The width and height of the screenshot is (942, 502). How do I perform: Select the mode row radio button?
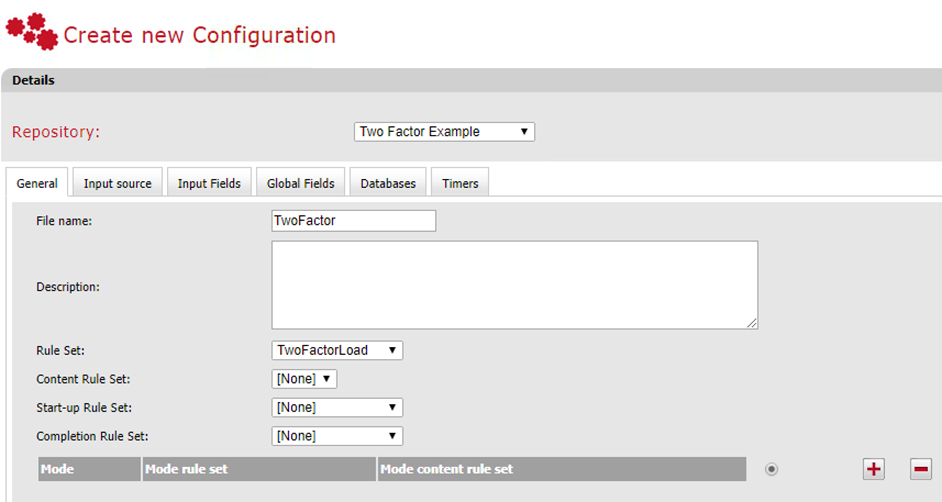tap(771, 468)
